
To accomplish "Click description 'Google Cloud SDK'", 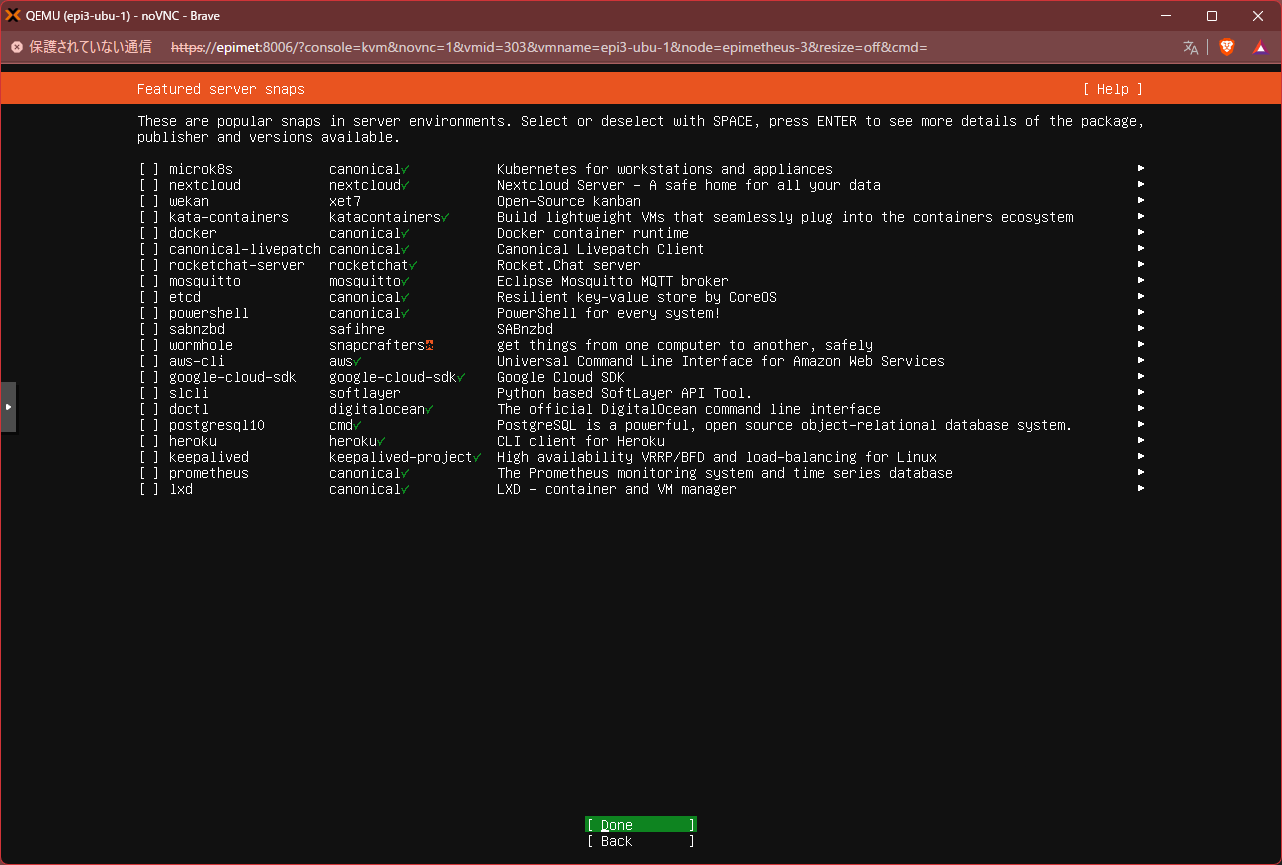I will (561, 377).
